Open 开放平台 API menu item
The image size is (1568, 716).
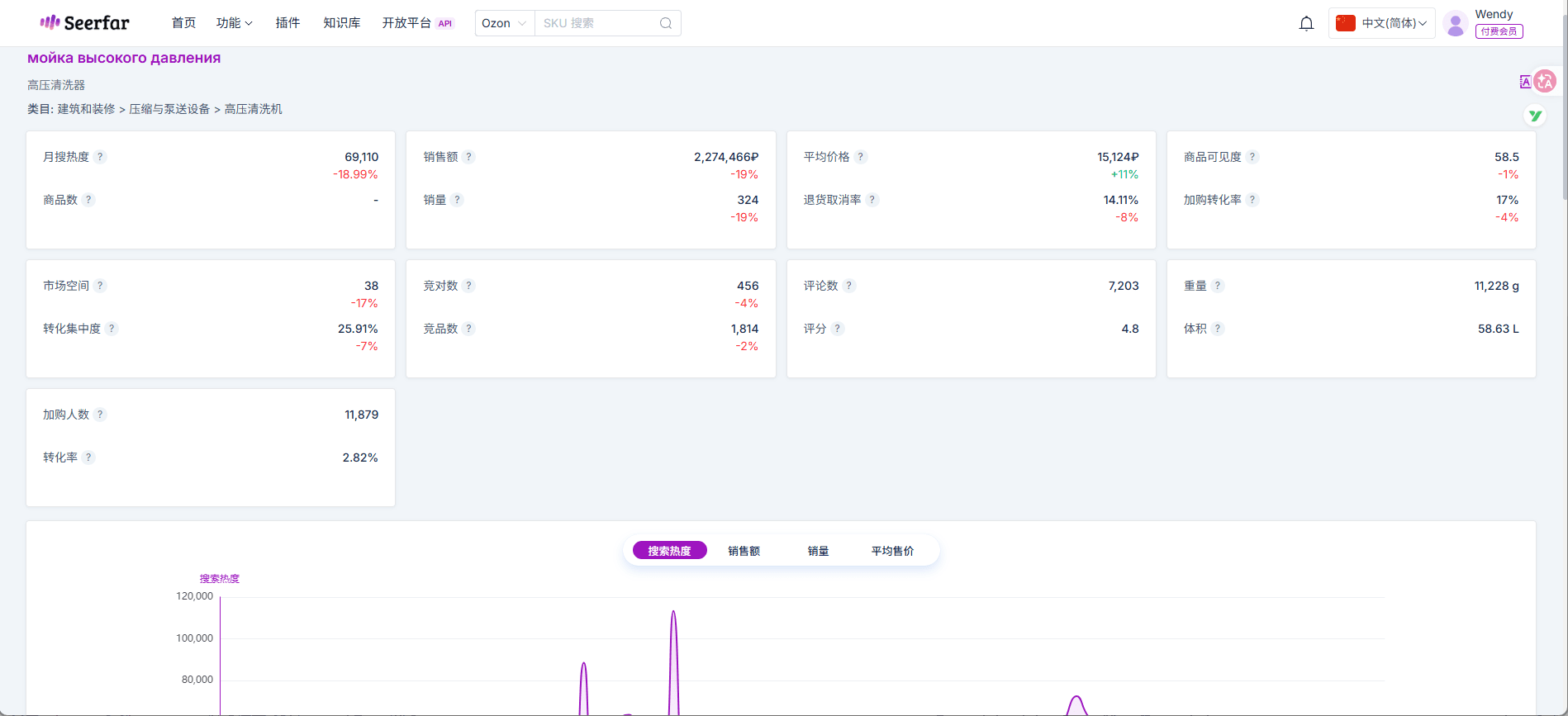point(418,23)
